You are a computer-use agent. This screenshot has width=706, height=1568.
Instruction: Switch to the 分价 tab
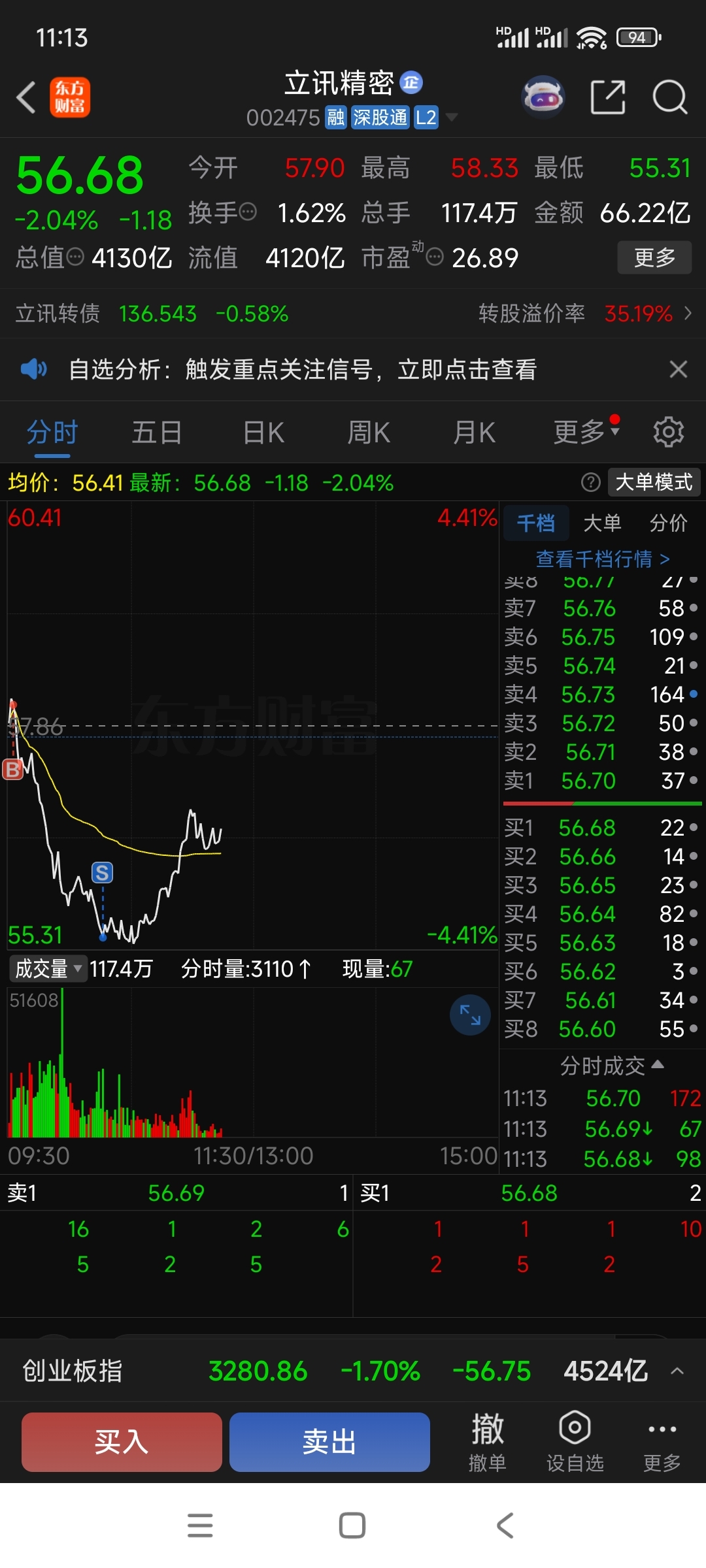(x=669, y=523)
